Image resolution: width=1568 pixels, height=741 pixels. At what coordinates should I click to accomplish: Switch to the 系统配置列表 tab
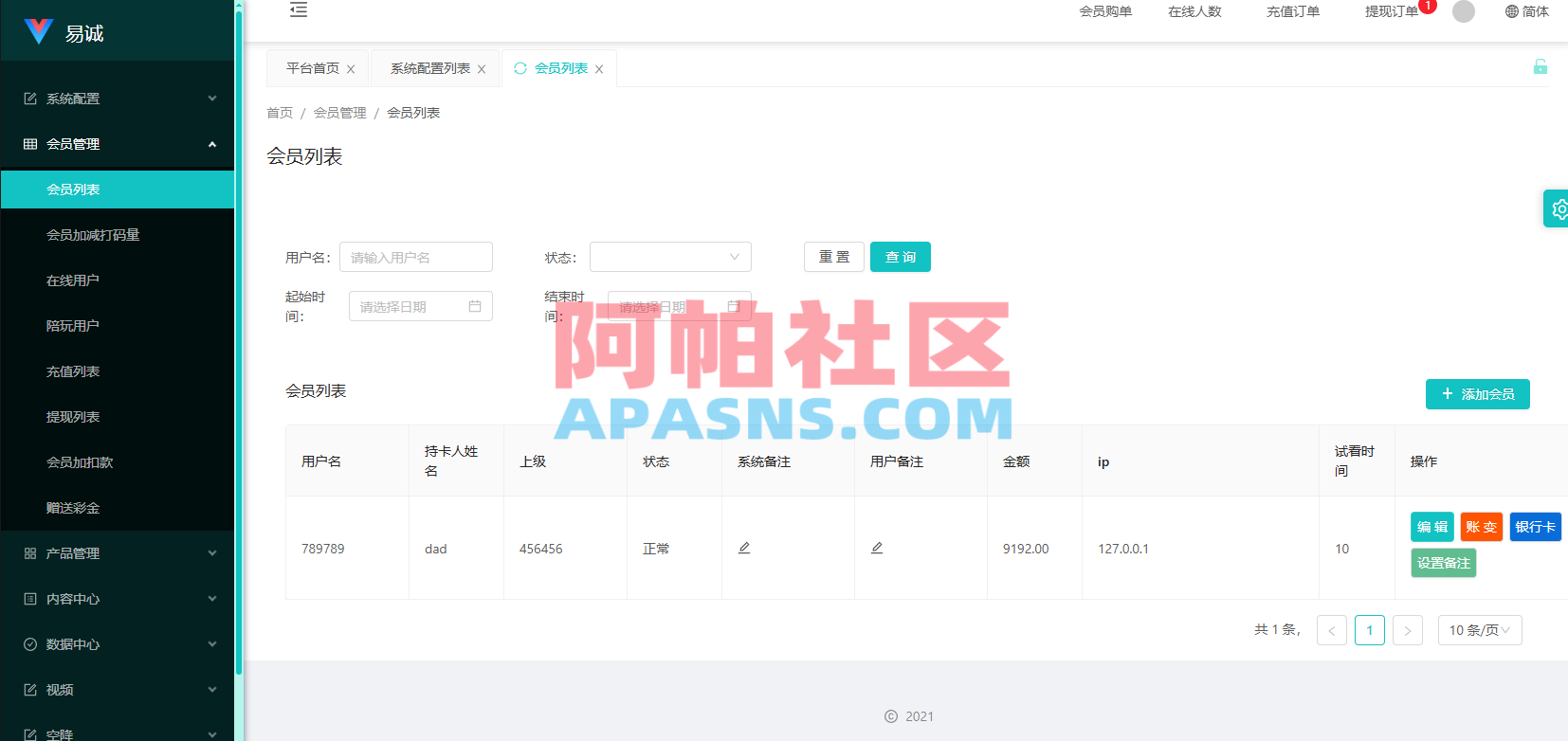tap(430, 68)
